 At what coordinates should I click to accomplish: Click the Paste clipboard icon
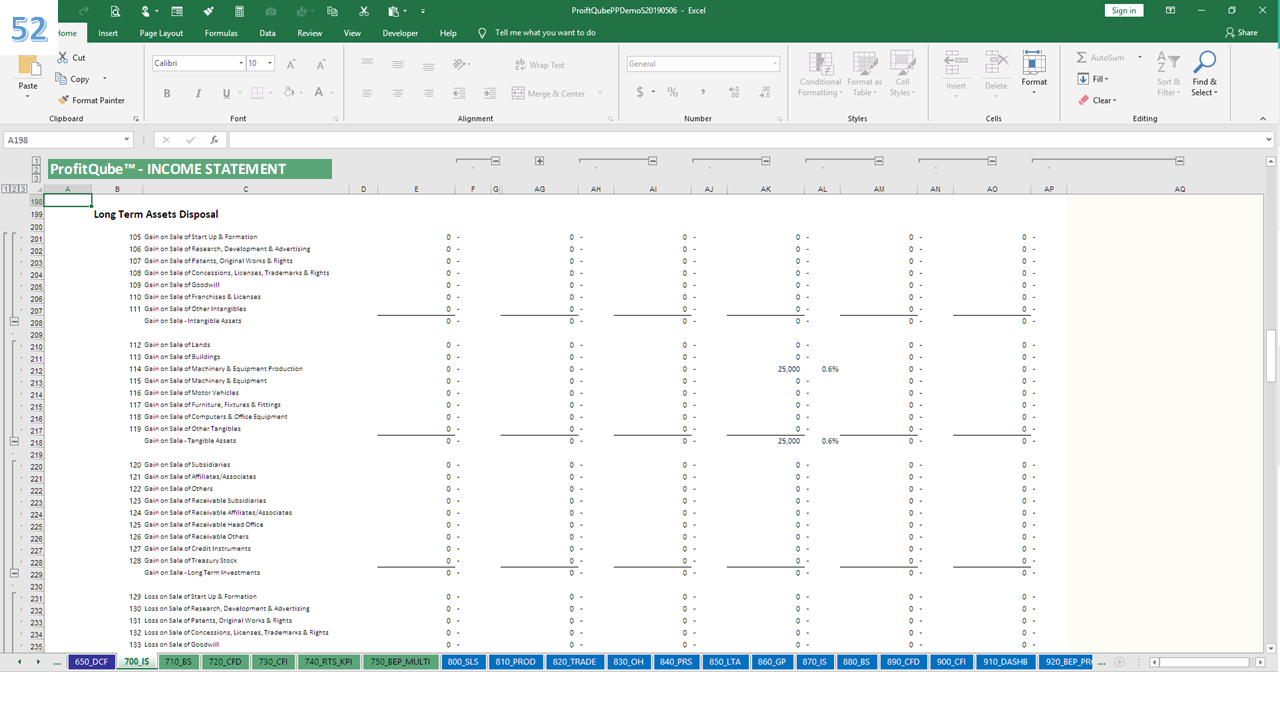click(x=28, y=68)
